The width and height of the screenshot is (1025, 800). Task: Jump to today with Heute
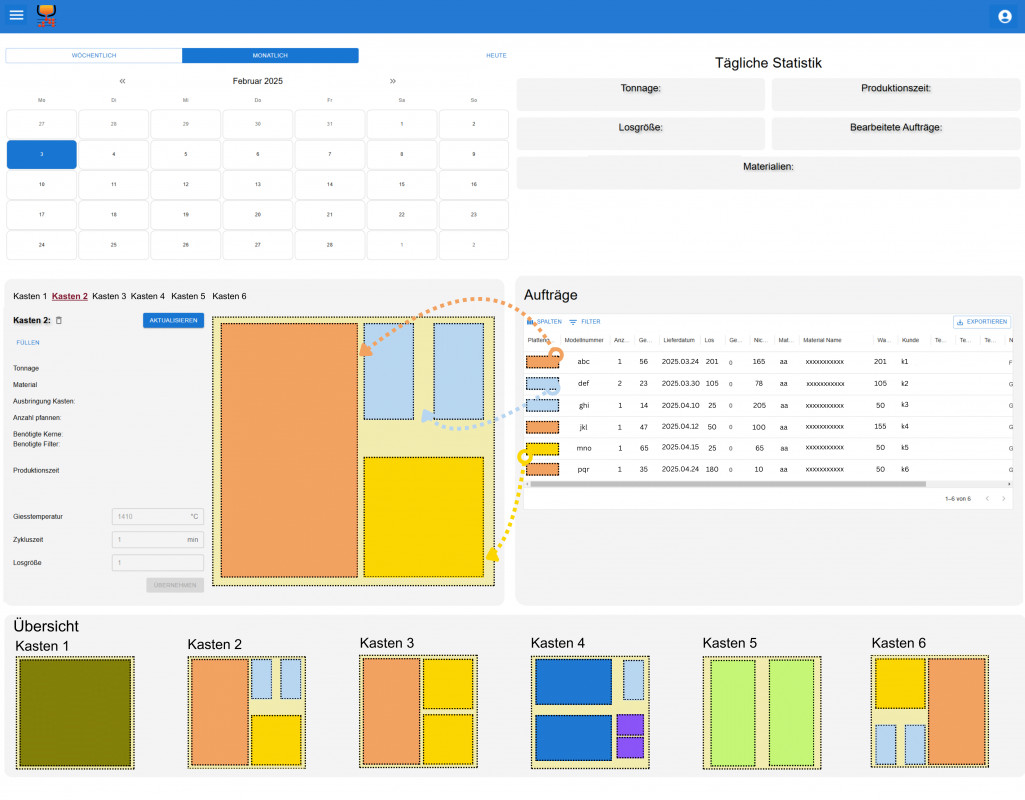tap(496, 56)
